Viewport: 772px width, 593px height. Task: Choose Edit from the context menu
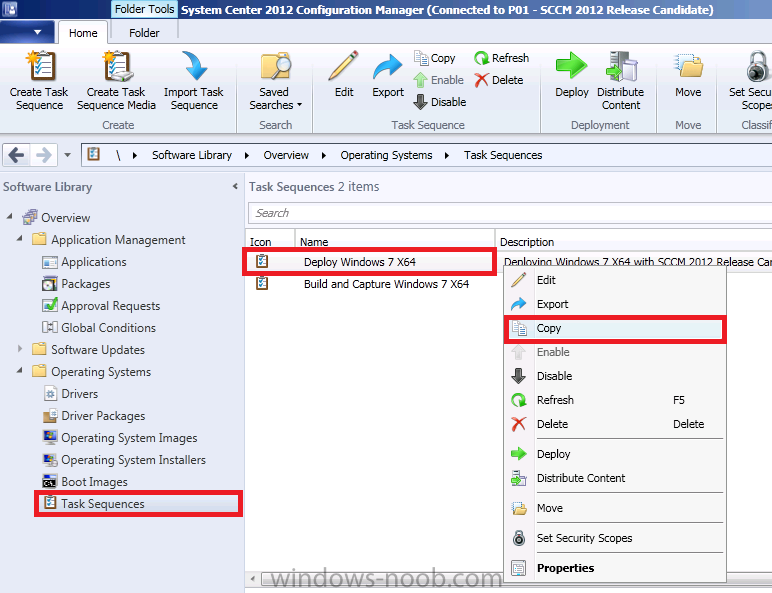pos(614,280)
